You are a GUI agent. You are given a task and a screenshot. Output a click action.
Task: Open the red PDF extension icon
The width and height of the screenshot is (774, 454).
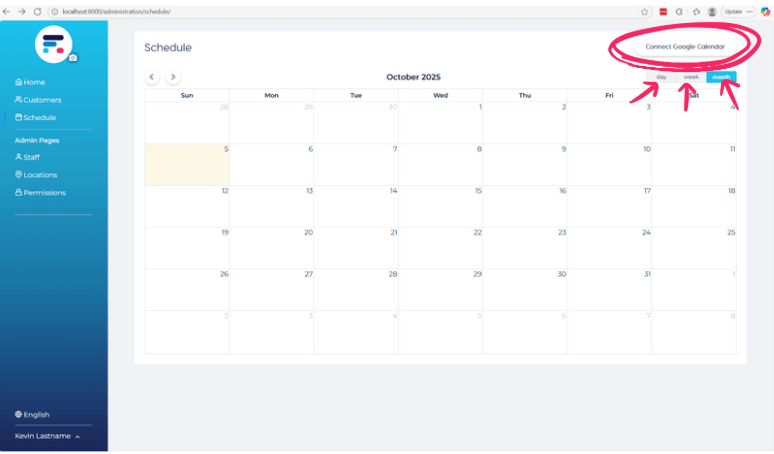[662, 11]
